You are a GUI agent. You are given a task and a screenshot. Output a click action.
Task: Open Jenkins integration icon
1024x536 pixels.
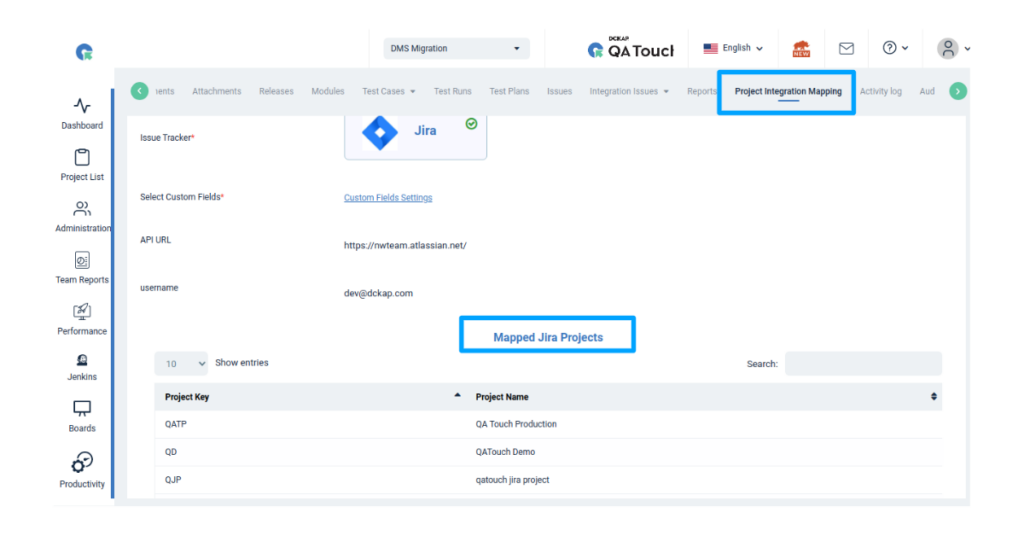(82, 361)
